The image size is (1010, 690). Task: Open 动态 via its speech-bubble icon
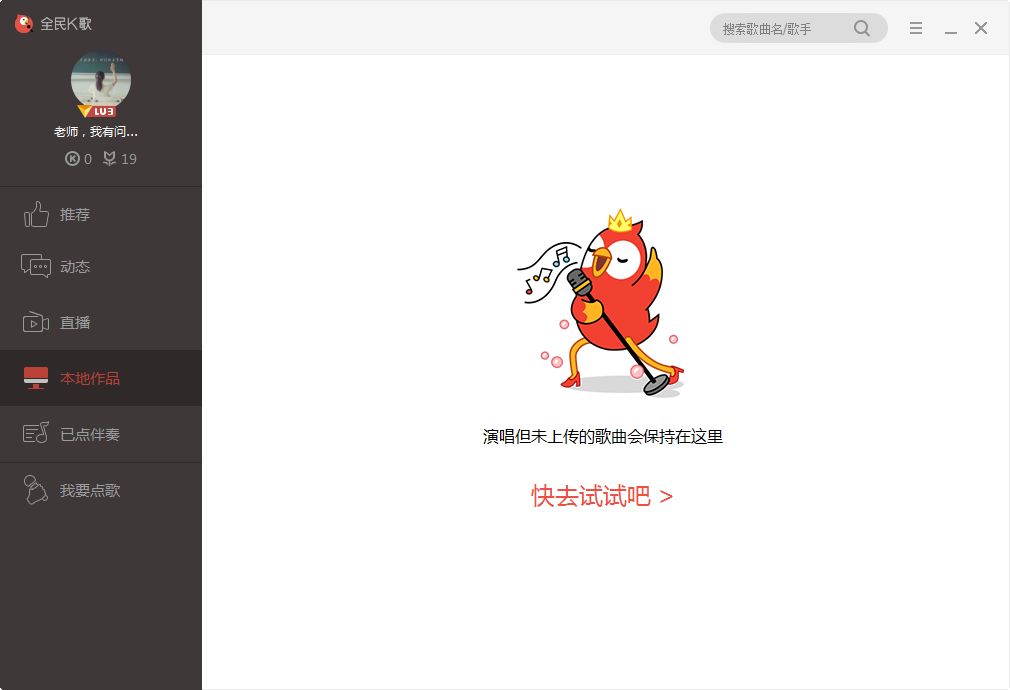36,266
